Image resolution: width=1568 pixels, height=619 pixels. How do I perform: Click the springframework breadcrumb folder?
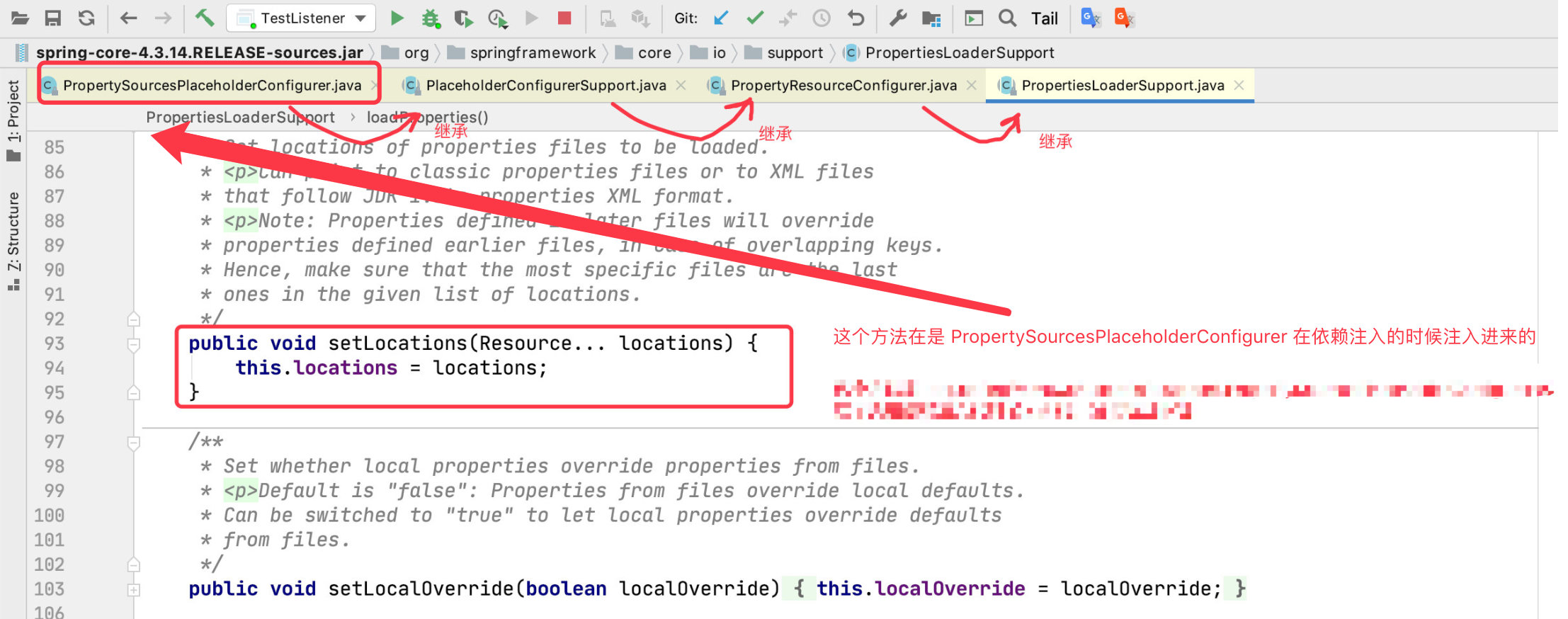point(522,52)
